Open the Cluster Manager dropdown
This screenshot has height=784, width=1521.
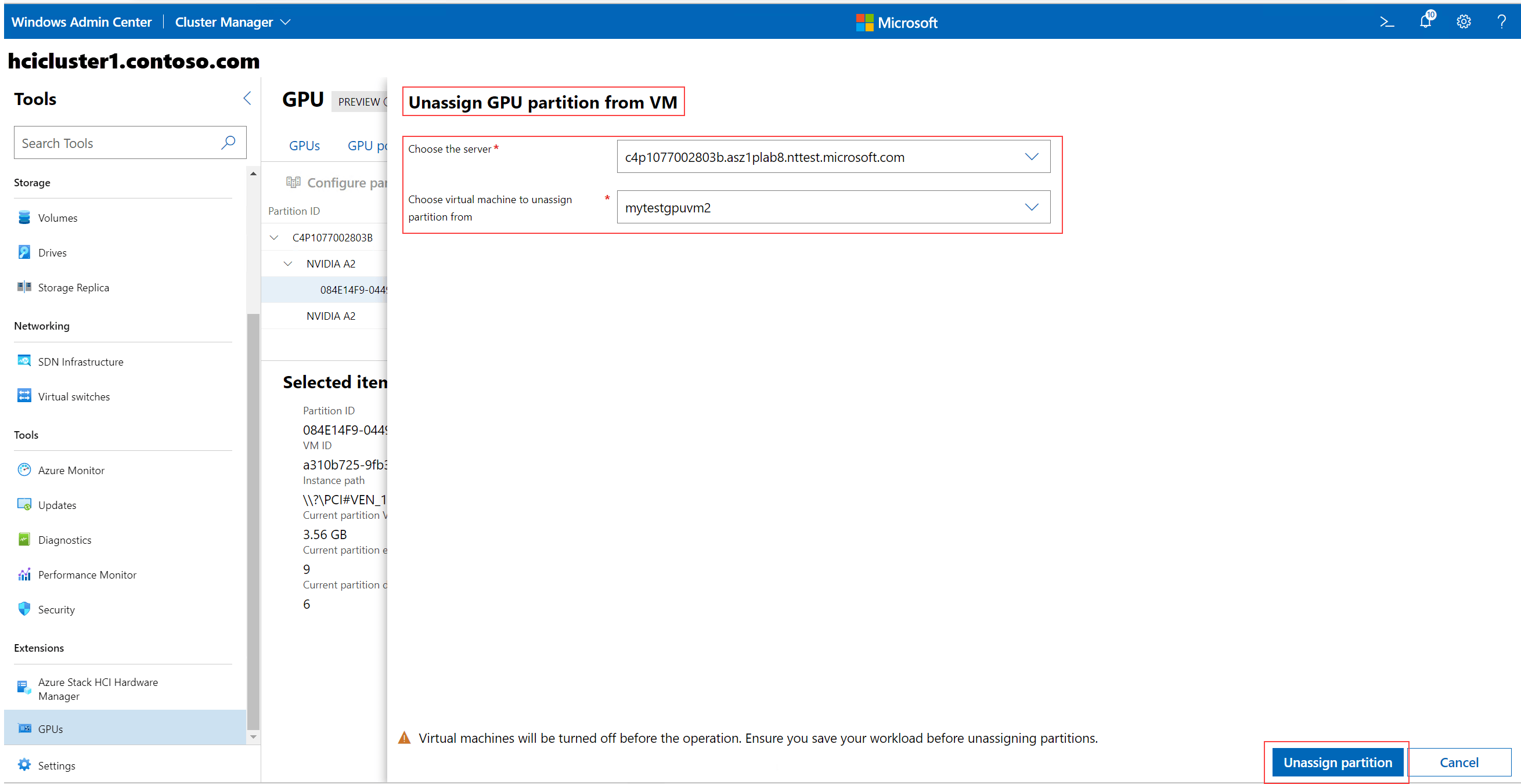coord(287,22)
